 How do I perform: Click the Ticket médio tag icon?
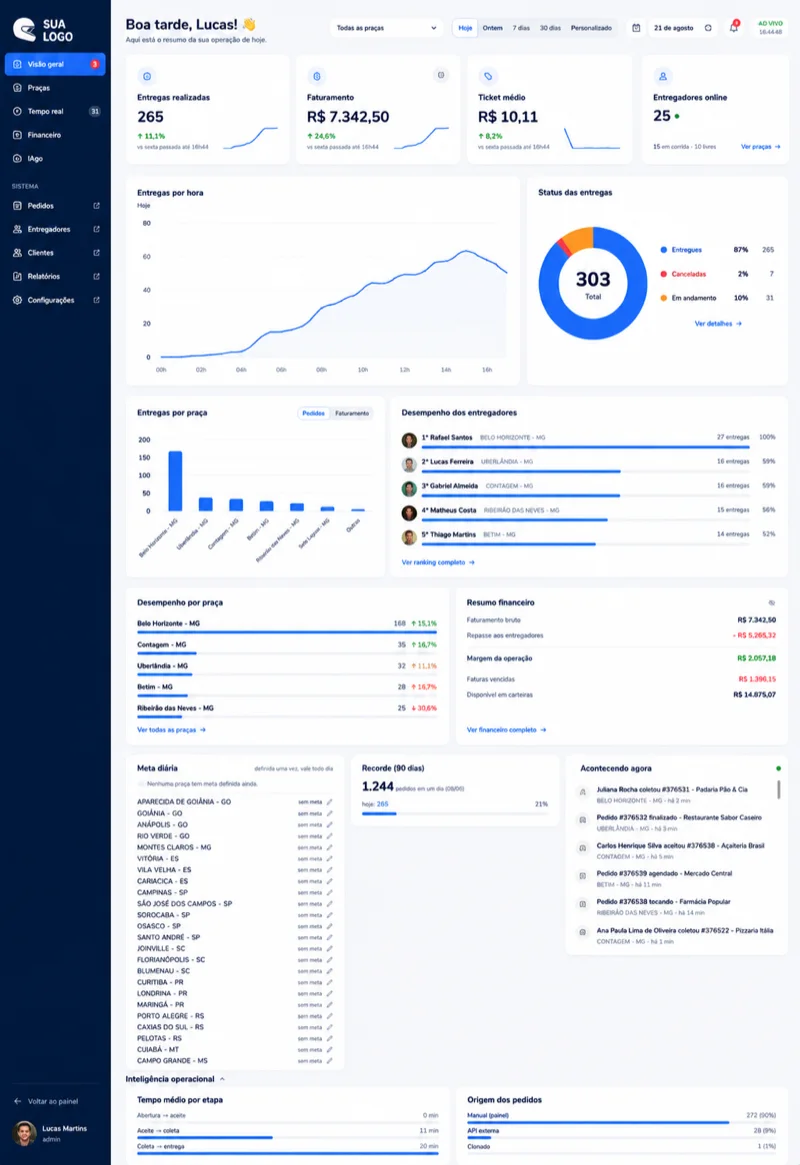tap(488, 76)
